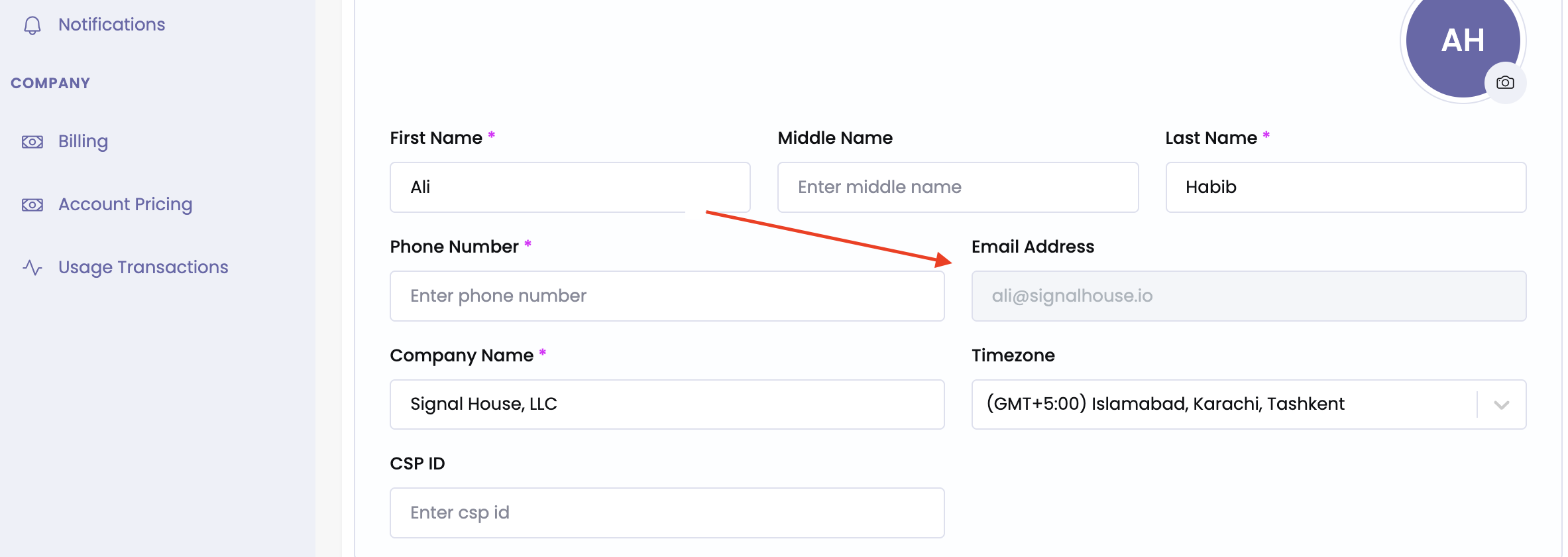Click the camera icon on avatar

pos(1505,83)
